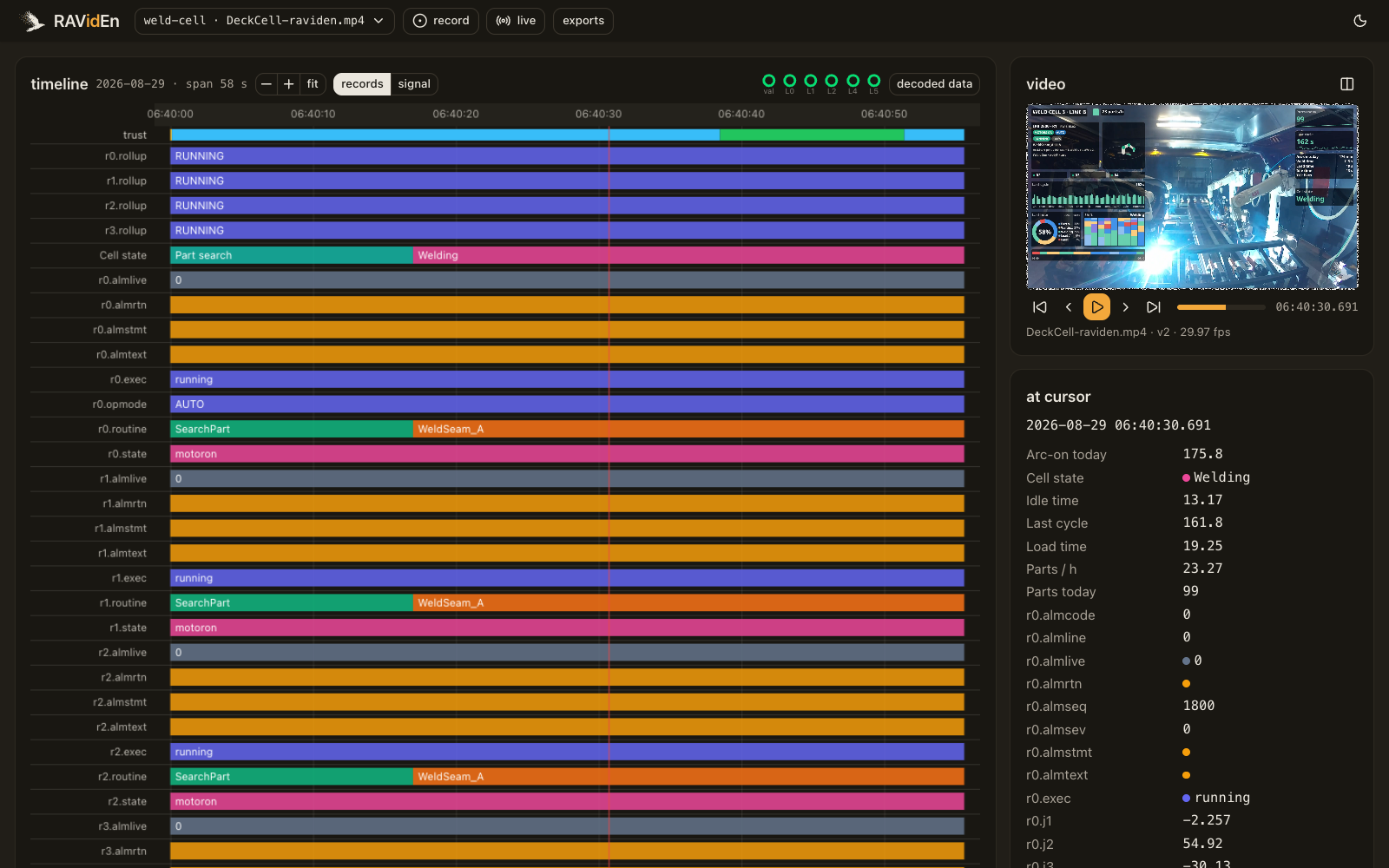
Task: Zoom out timeline with minus button
Action: point(267,84)
